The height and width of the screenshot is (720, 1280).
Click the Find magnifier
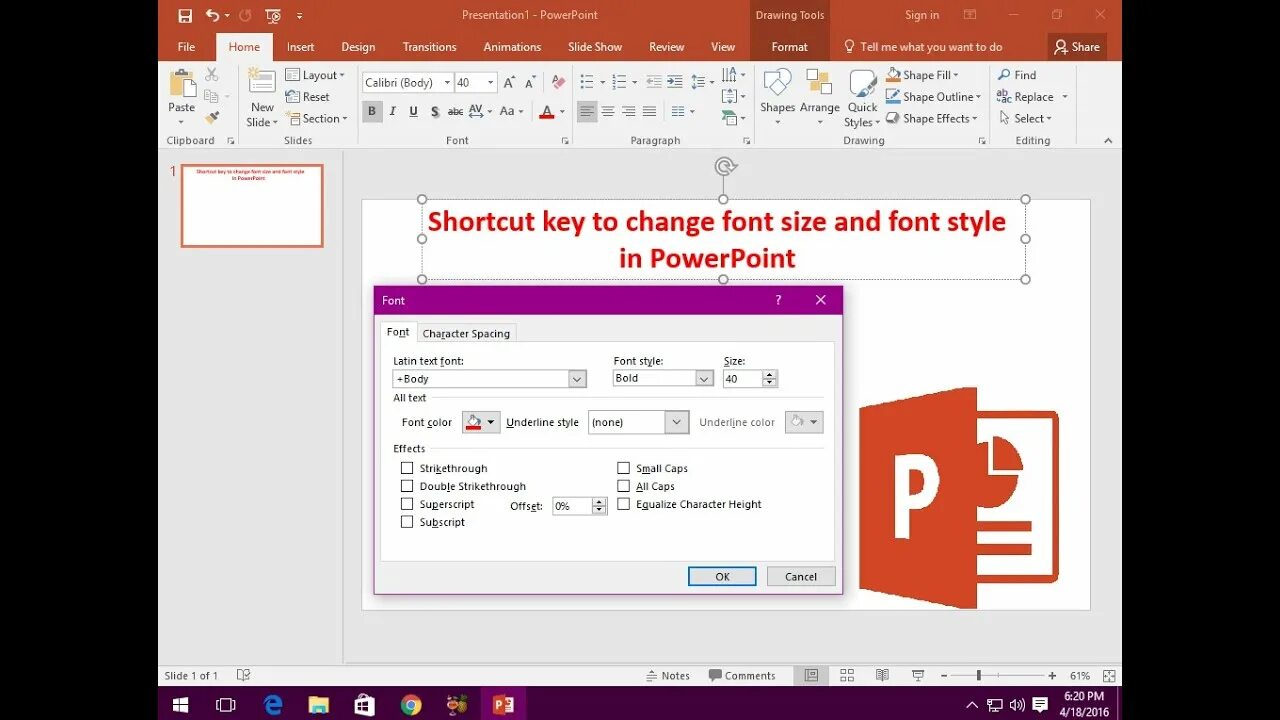[1004, 75]
